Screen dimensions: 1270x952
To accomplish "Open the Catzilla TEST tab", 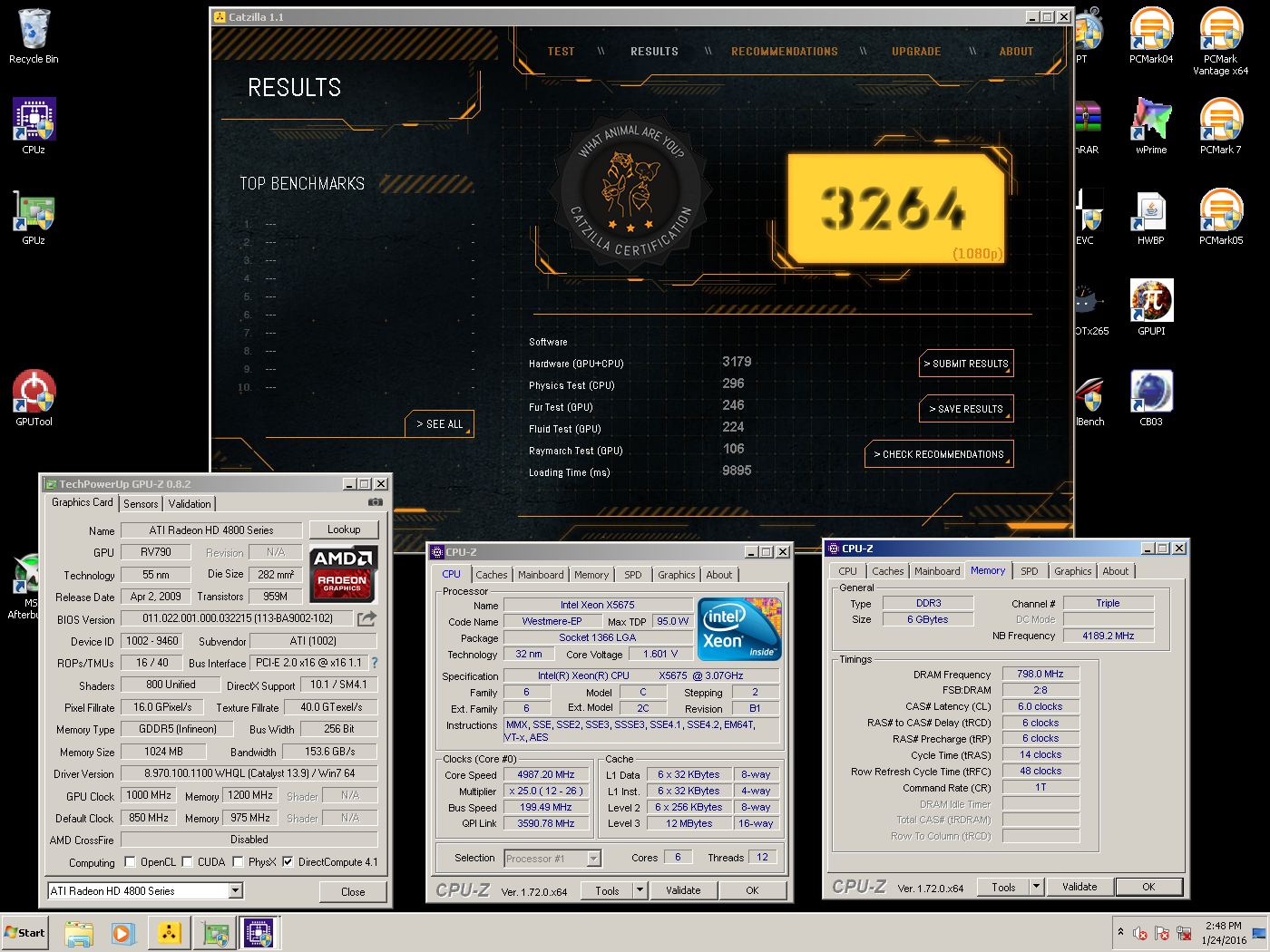I will tap(562, 52).
